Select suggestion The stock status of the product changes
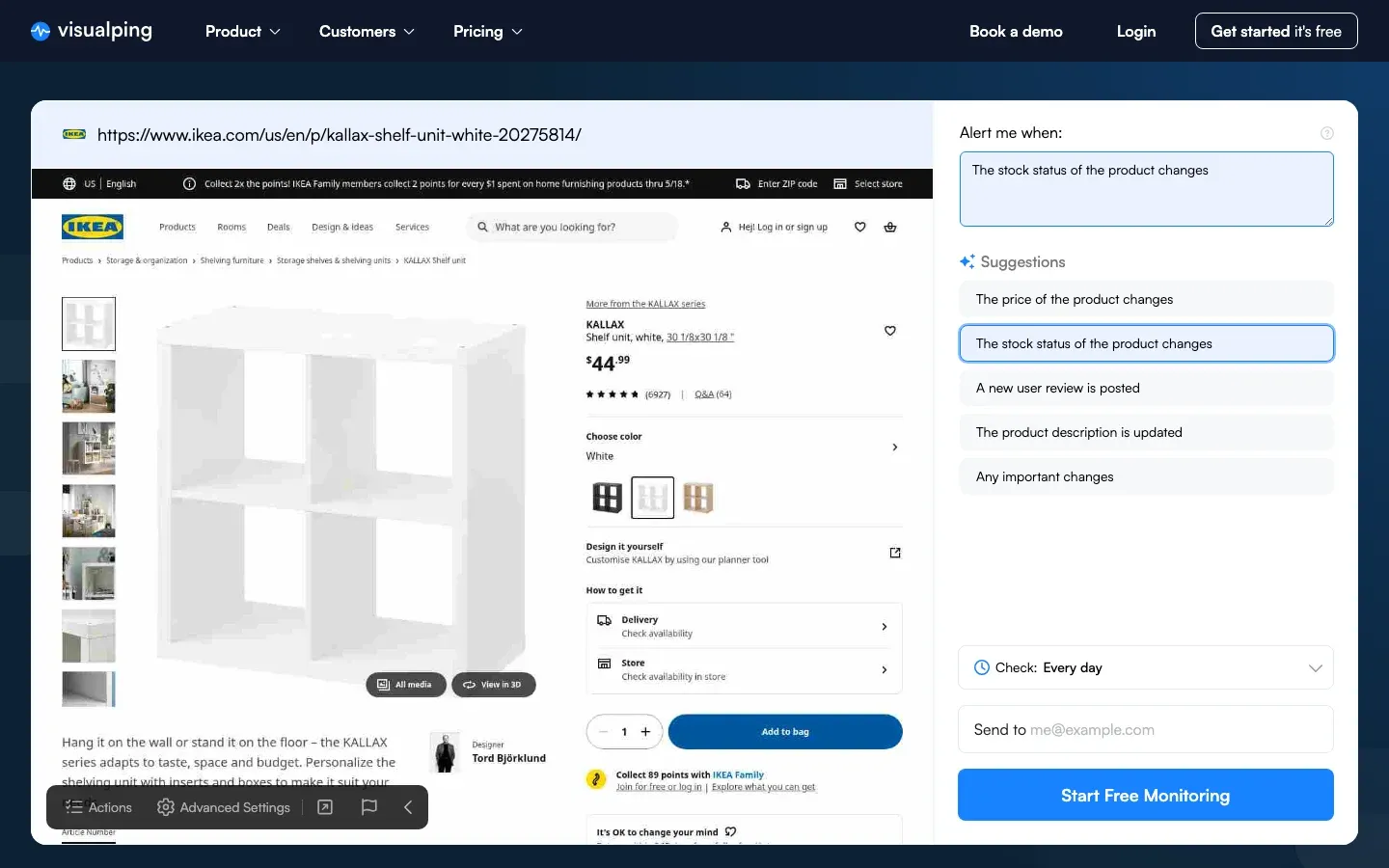The image size is (1389, 868). coord(1147,343)
